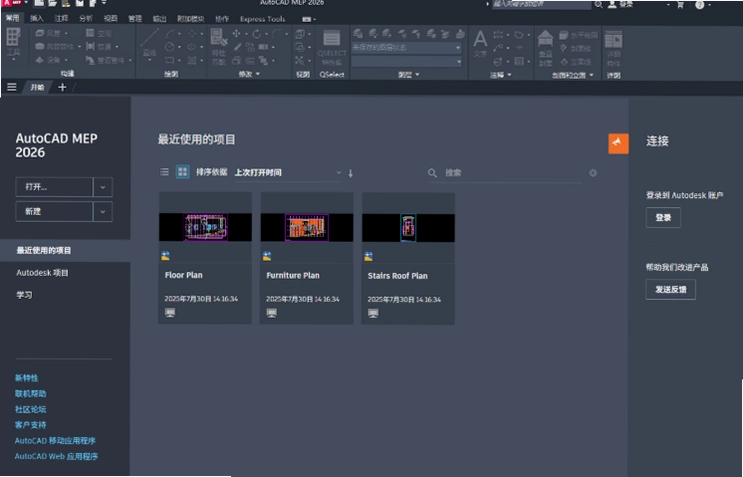Open the hamburger file tab menu
The height and width of the screenshot is (477, 743).
tap(12, 87)
